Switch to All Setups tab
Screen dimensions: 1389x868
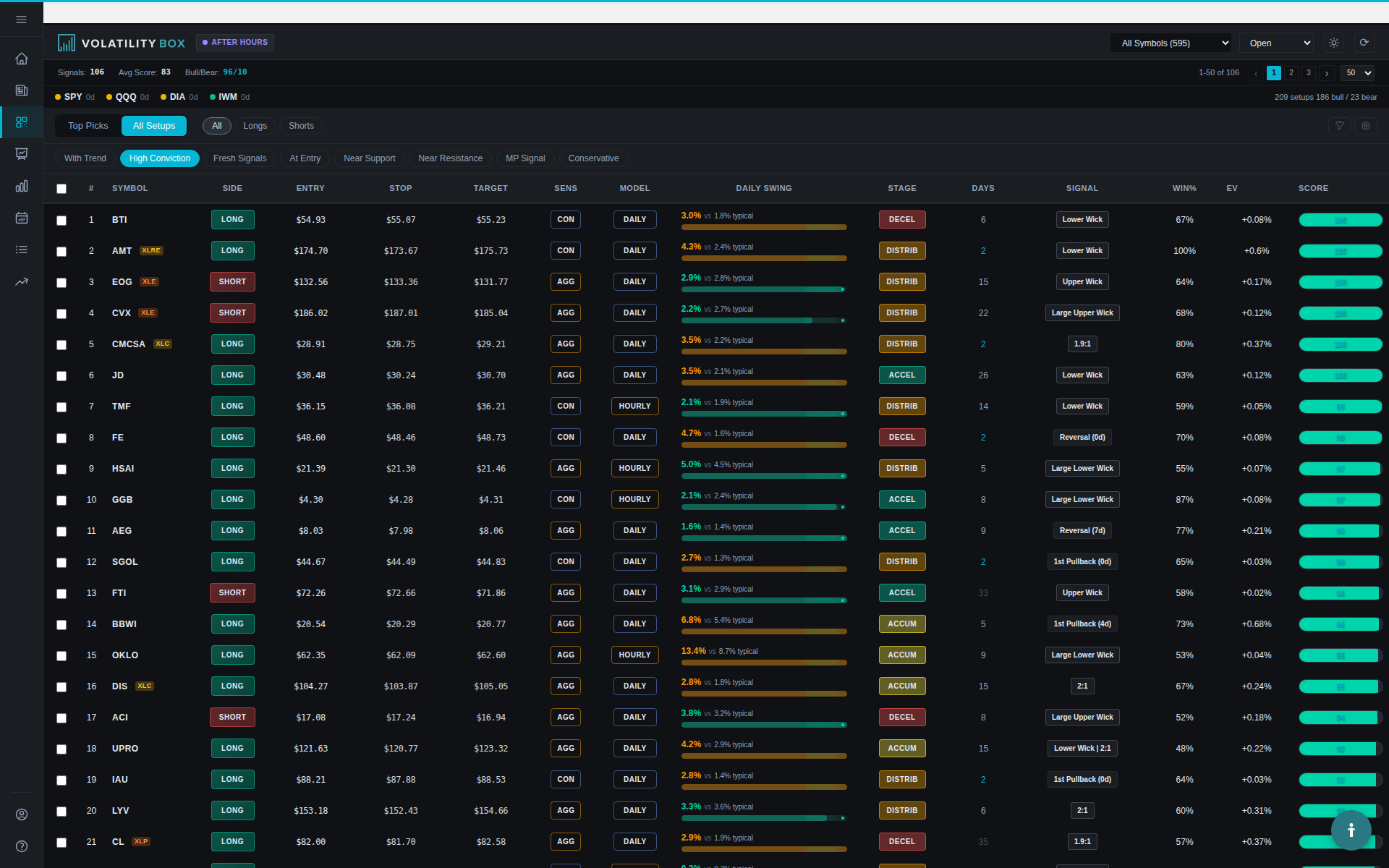coord(154,126)
